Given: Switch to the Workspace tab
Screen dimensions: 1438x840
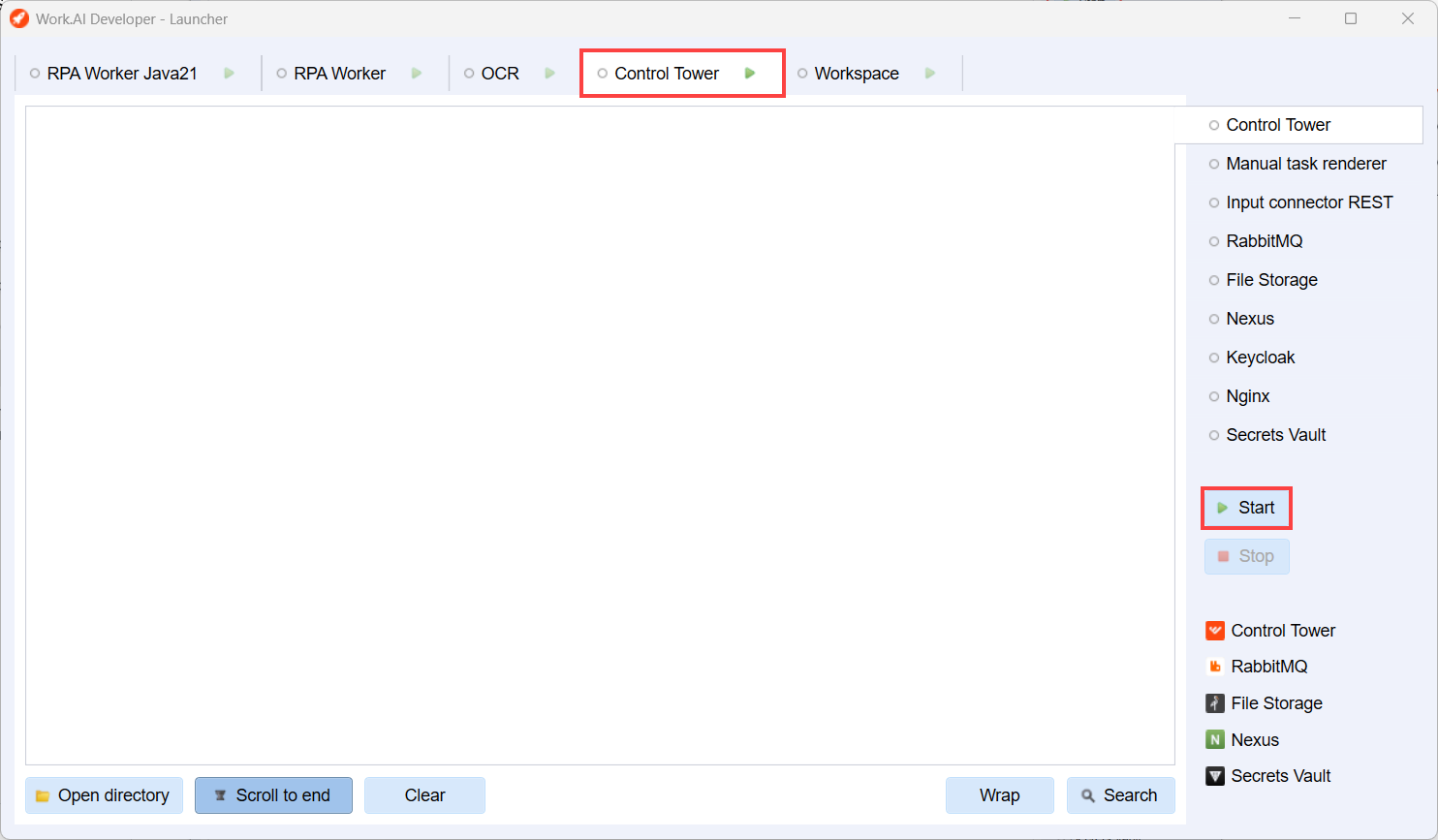Looking at the screenshot, I should tap(857, 74).
